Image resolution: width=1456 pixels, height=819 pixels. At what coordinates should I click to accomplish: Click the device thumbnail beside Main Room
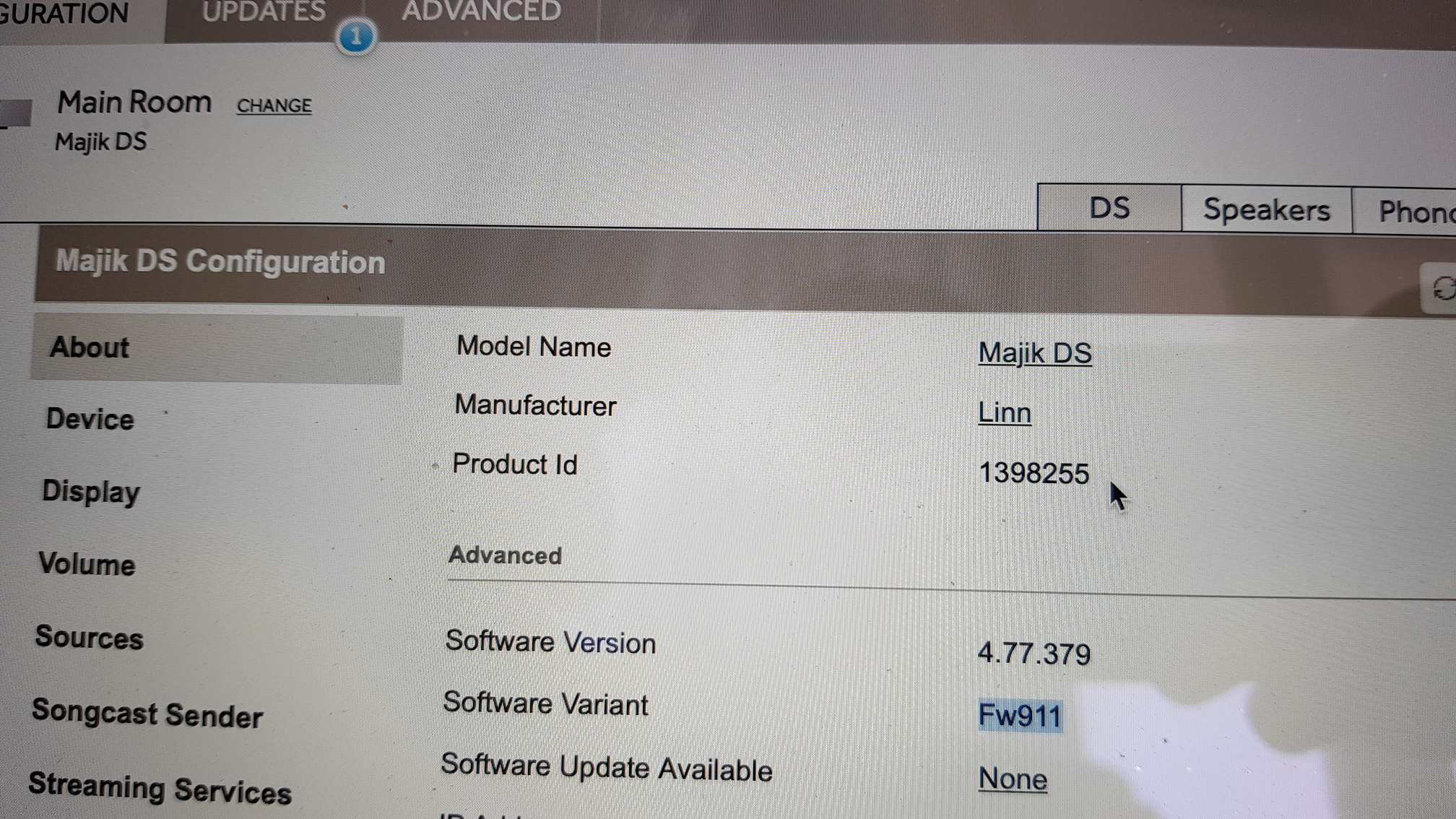(x=14, y=114)
